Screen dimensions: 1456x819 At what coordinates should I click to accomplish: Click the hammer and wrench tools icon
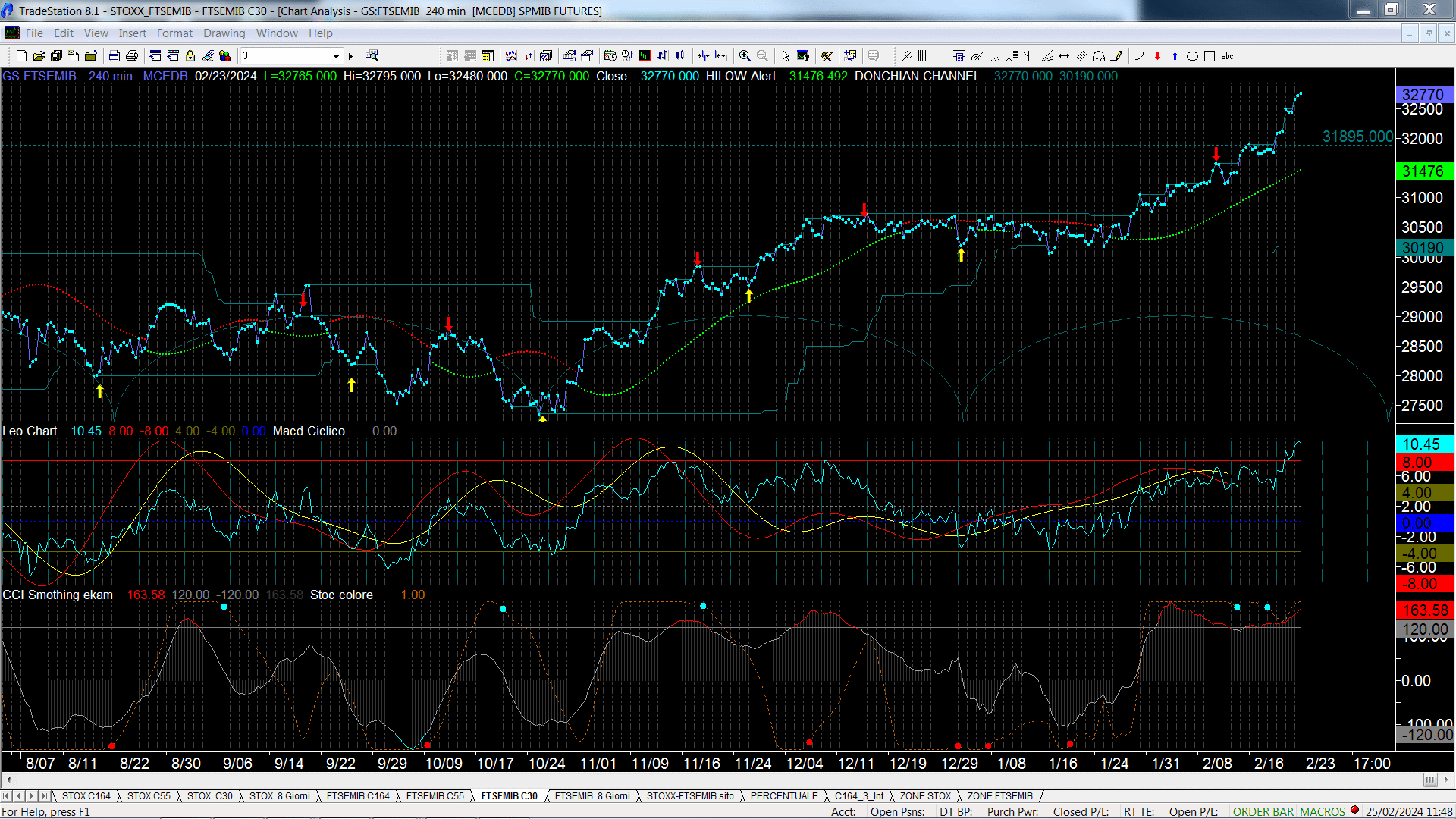coord(827,55)
